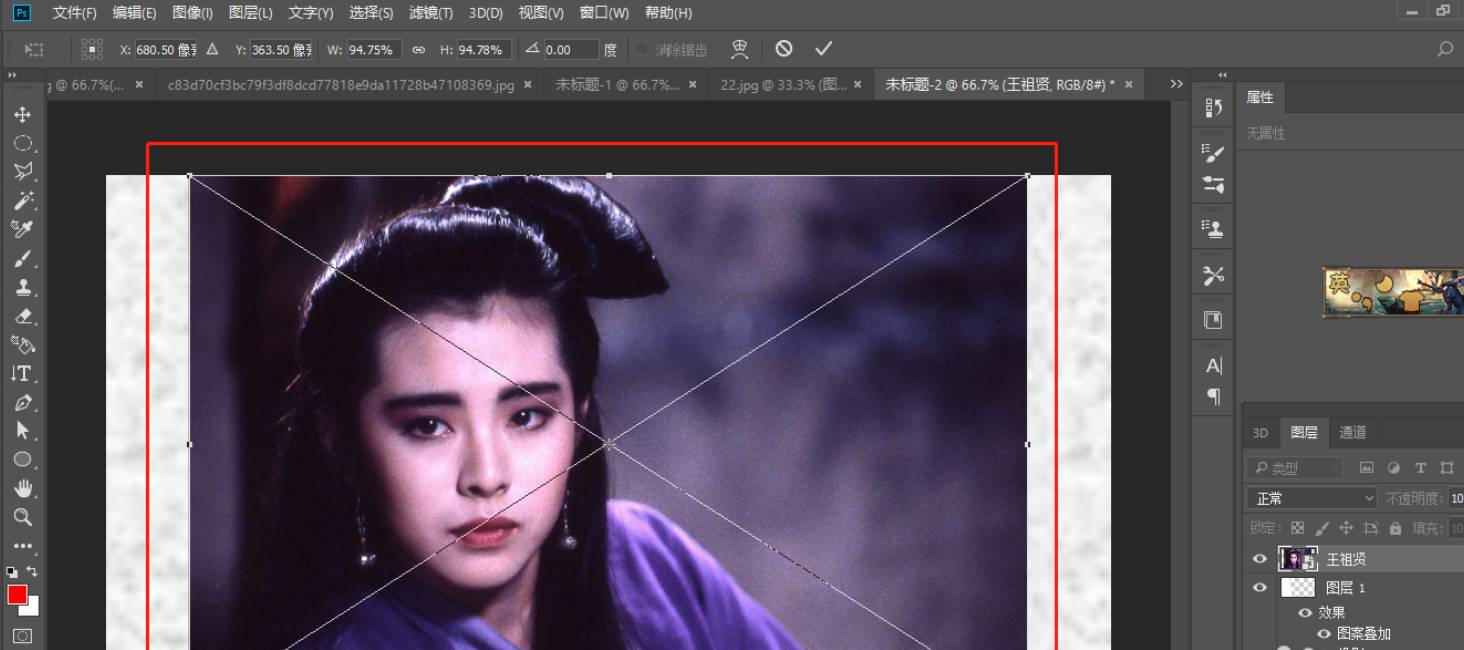Select the Brush tool

point(22,258)
